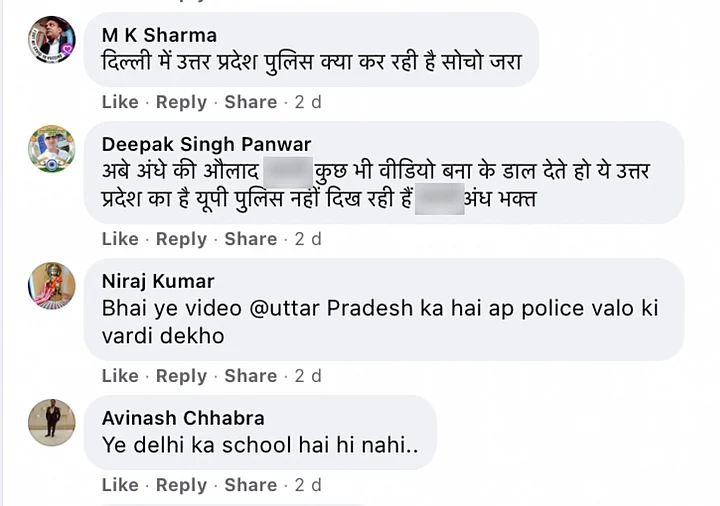The height and width of the screenshot is (506, 720).
Task: Reply to M K Sharma's comment
Action: pos(181,102)
